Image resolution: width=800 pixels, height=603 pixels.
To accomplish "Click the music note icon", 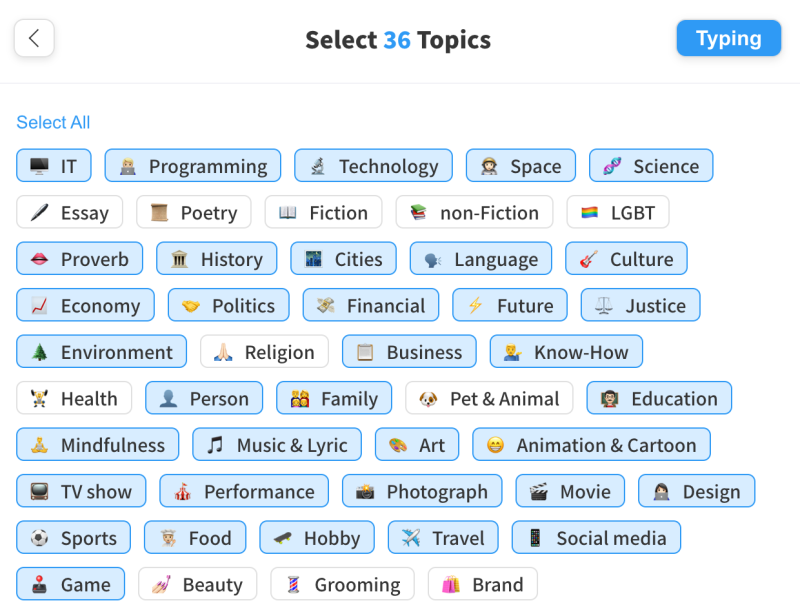I will 215,444.
